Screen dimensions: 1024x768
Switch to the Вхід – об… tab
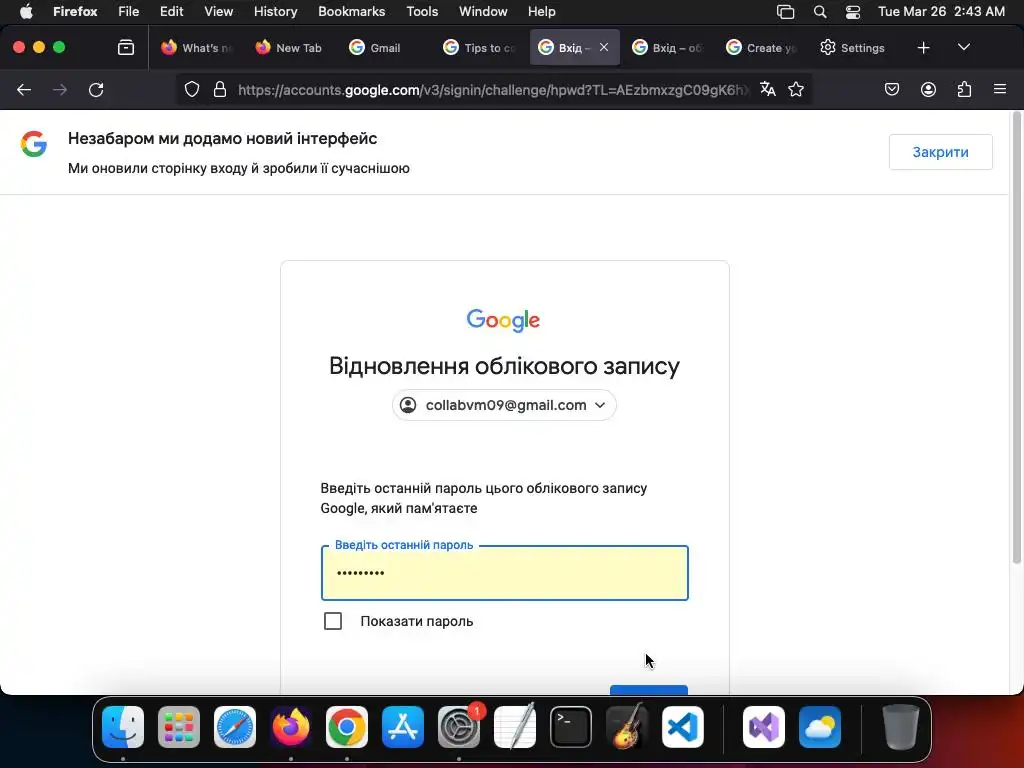pos(667,48)
